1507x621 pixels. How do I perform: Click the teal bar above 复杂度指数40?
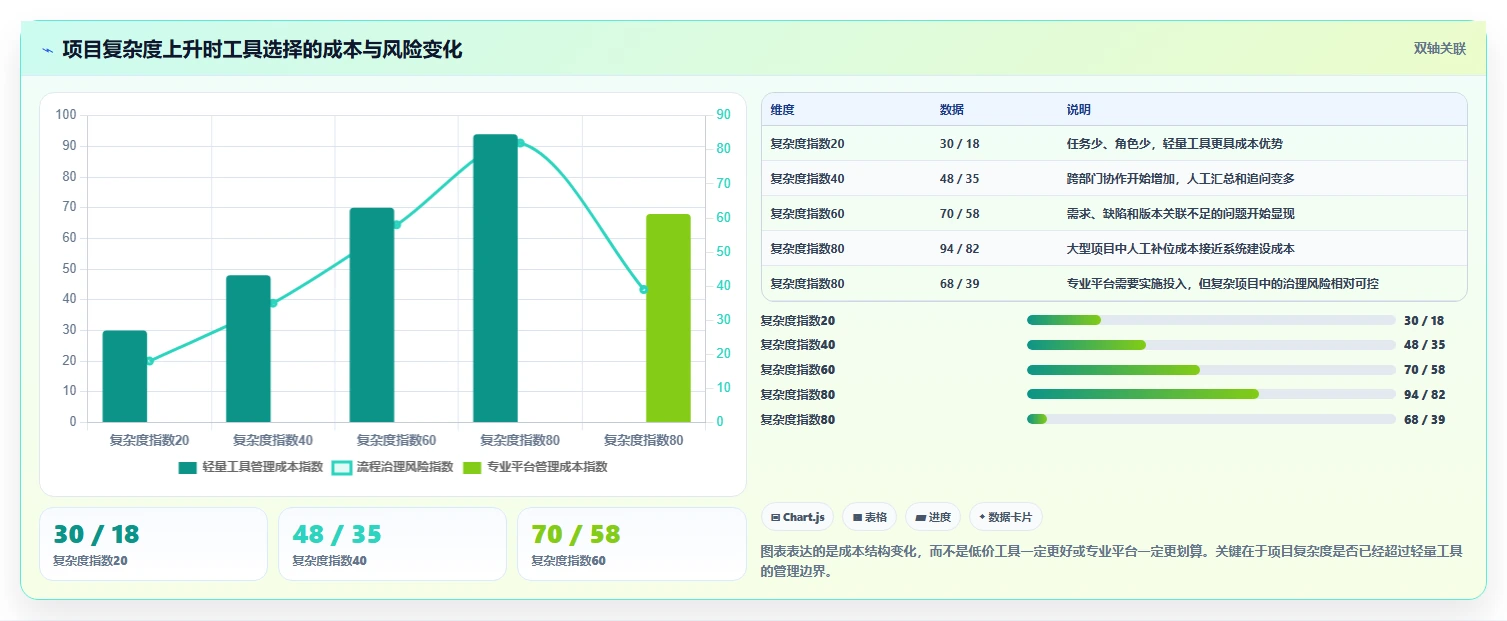tap(248, 349)
